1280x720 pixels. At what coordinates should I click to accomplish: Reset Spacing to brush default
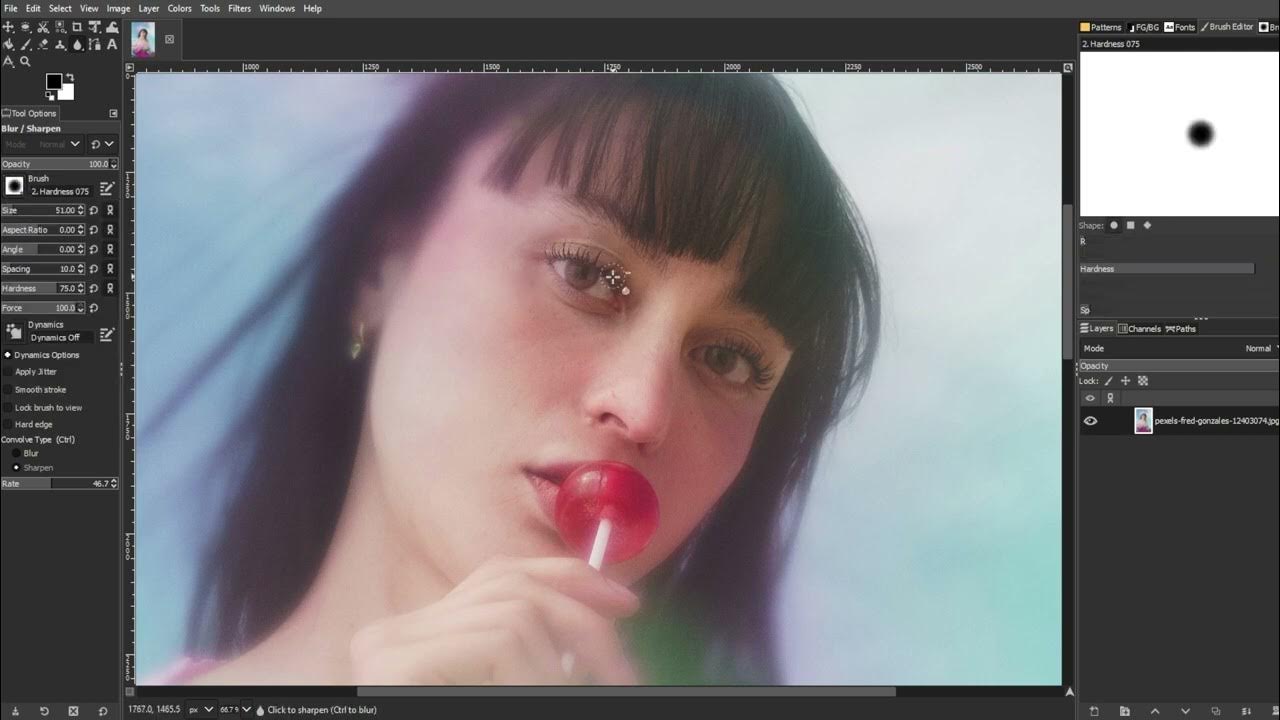[x=94, y=269]
